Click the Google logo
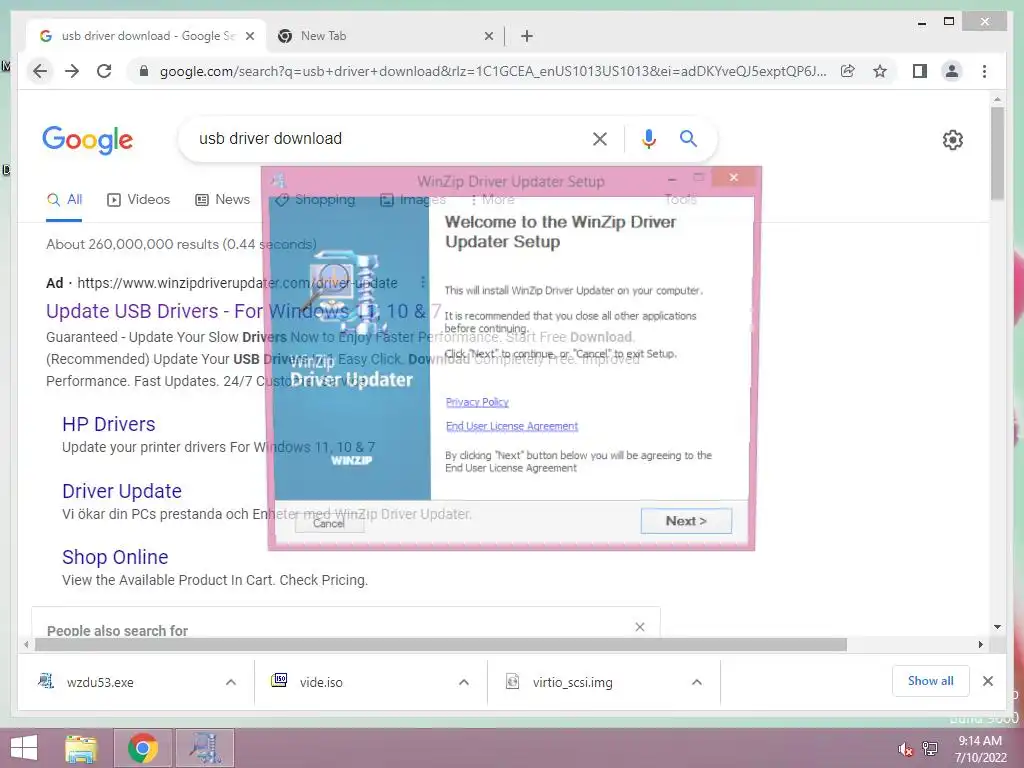Image resolution: width=1024 pixels, height=768 pixels. pos(88,140)
